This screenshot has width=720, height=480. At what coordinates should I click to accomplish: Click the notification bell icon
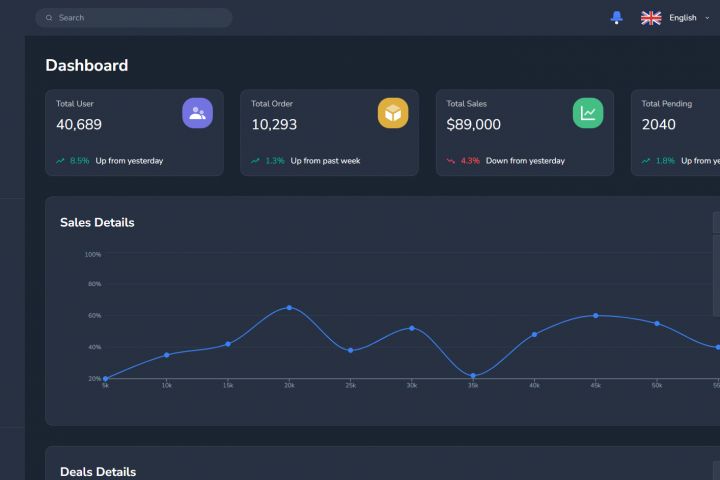(x=616, y=18)
